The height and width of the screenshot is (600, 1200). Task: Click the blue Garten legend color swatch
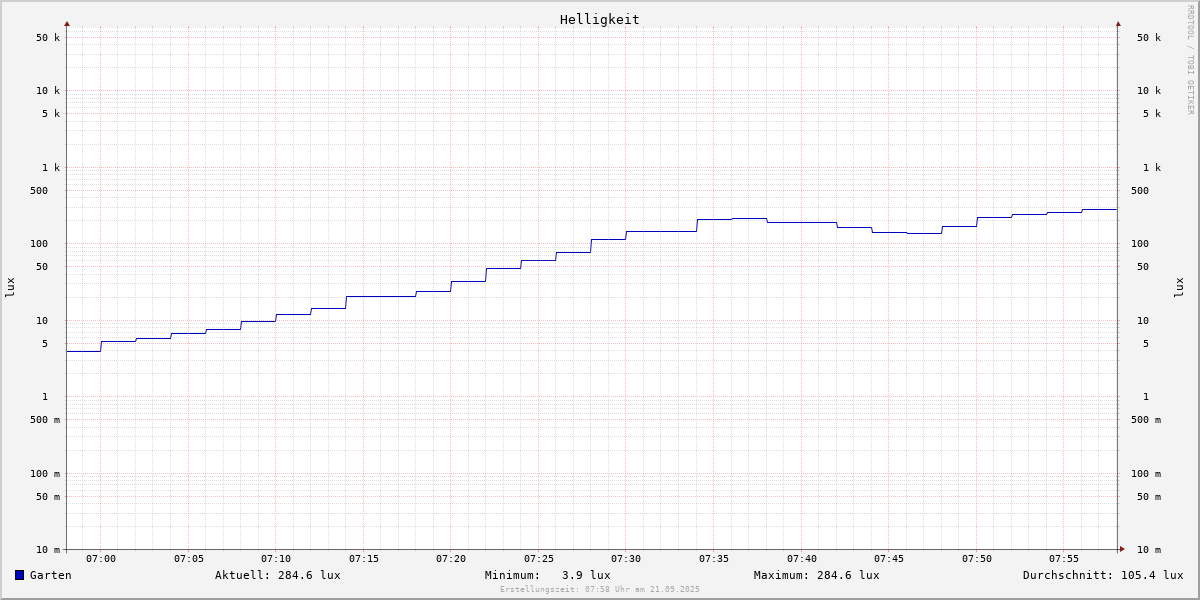pyautogui.click(x=19, y=575)
